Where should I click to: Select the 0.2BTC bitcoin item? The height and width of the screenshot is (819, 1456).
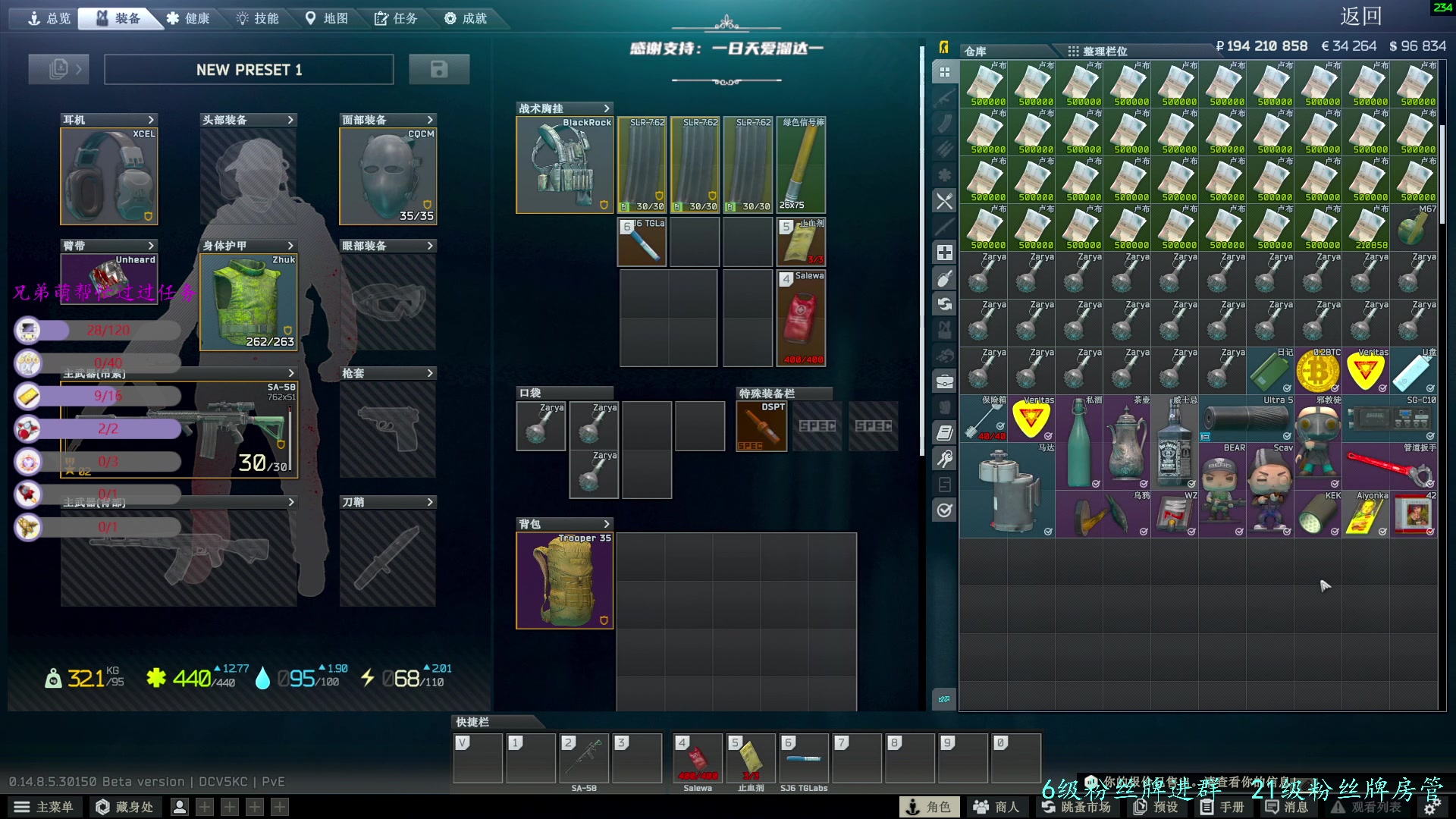tap(1318, 371)
